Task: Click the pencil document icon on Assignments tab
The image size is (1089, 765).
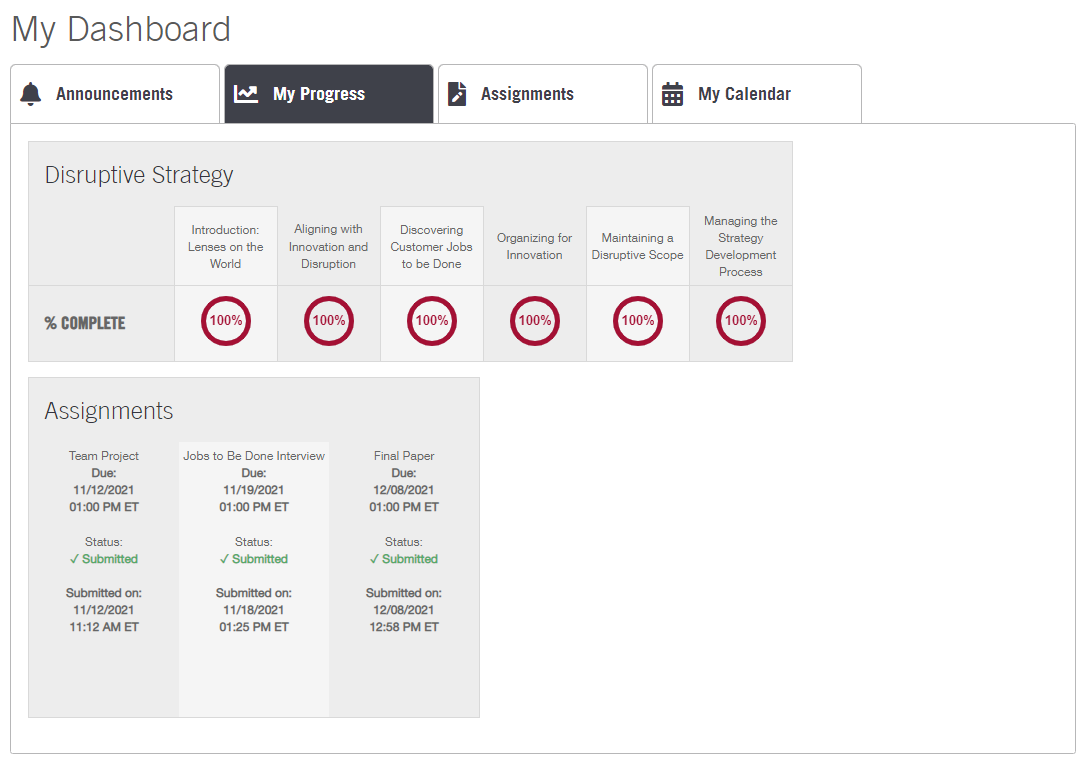Action: tap(459, 92)
